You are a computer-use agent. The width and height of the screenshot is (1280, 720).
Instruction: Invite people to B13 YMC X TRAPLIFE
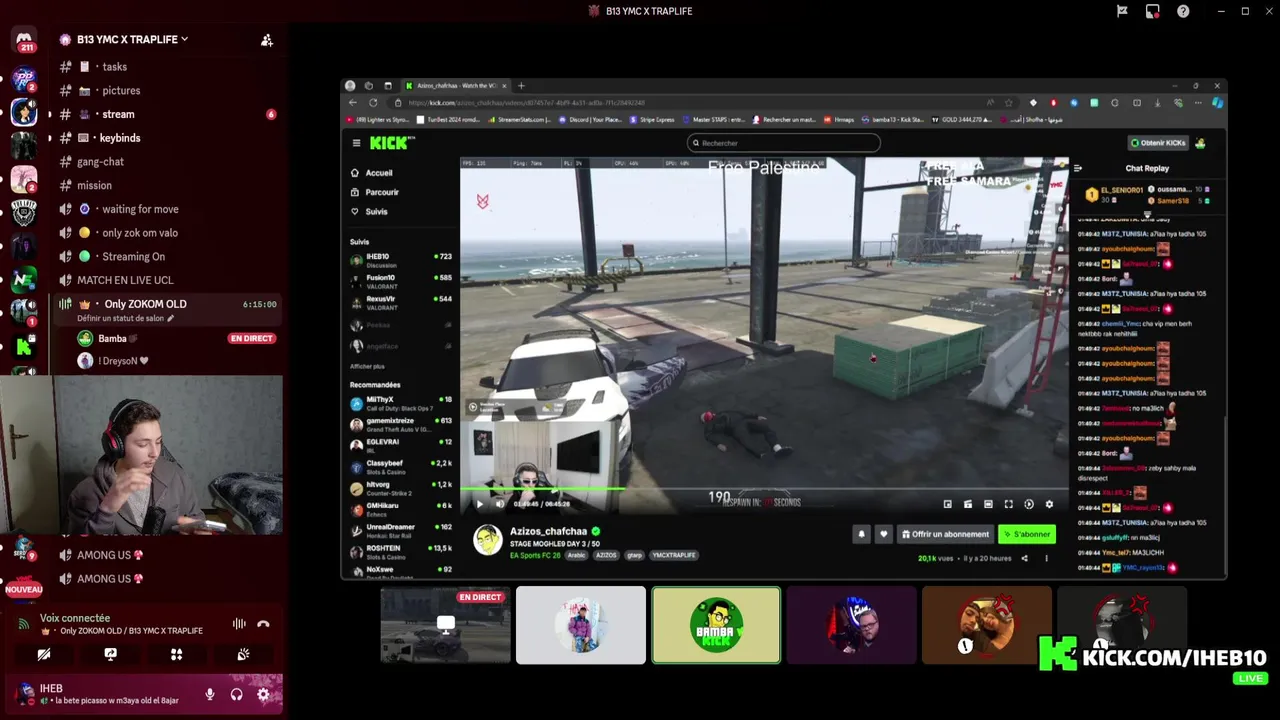[266, 40]
